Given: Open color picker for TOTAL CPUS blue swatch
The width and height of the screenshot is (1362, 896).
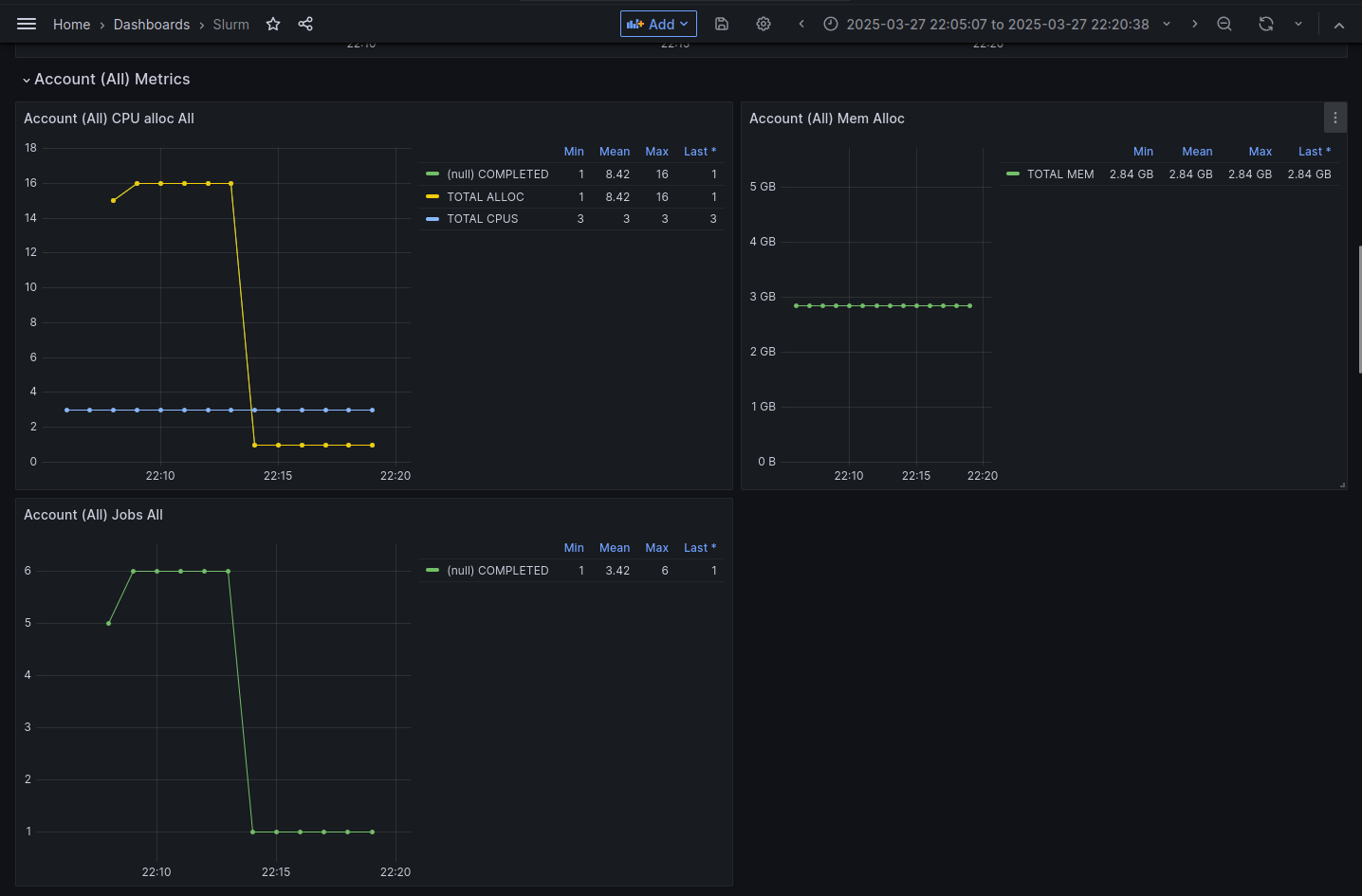Looking at the screenshot, I should [433, 219].
